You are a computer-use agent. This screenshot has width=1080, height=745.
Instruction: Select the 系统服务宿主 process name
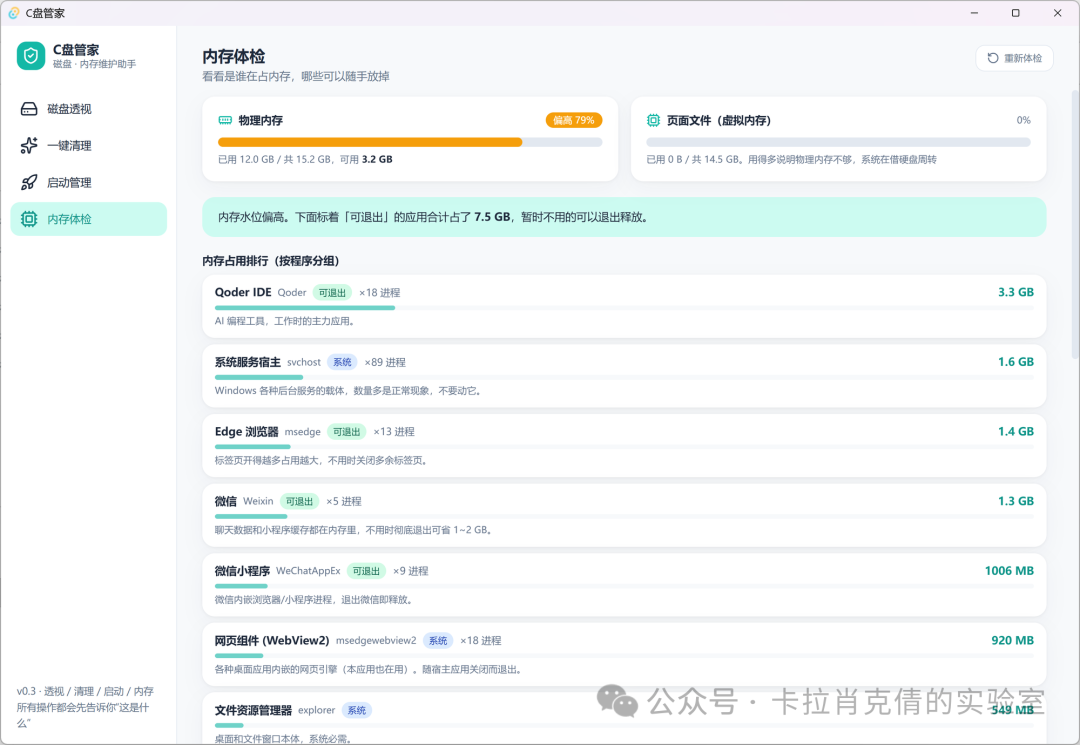[248, 362]
